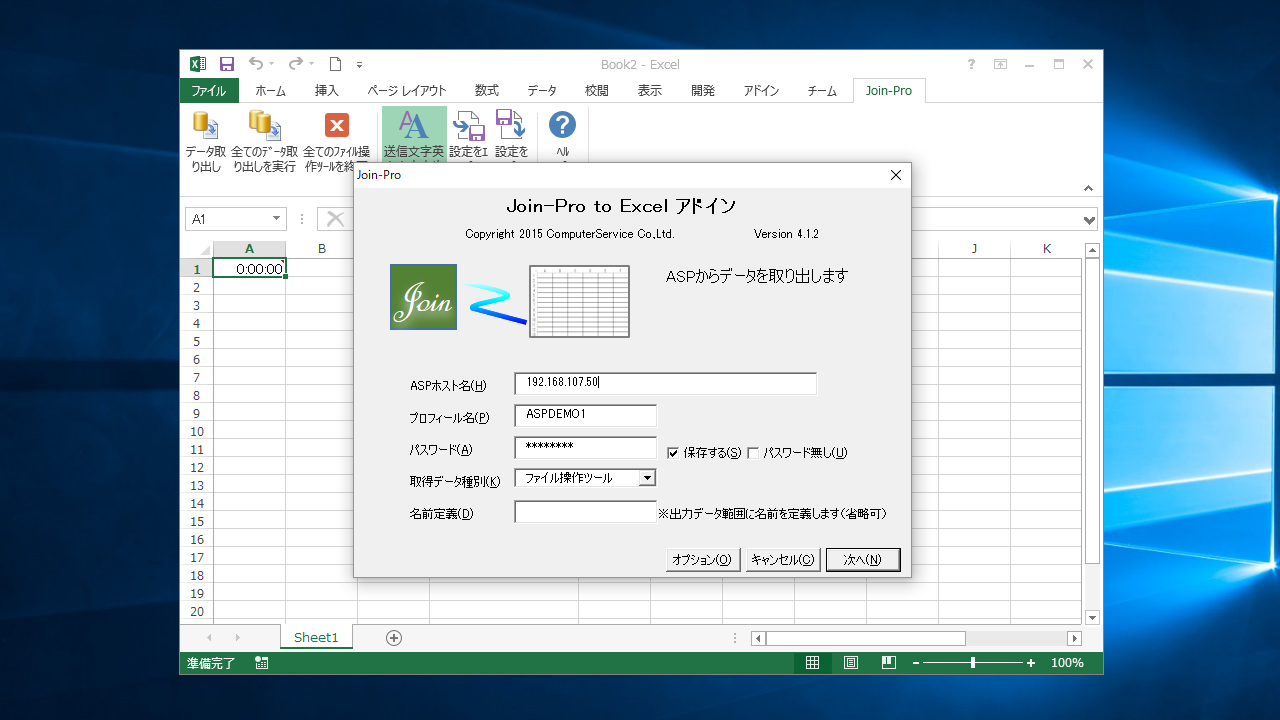Click the formula bar cancel X icon
This screenshot has height=720, width=1280.
tap(336, 219)
